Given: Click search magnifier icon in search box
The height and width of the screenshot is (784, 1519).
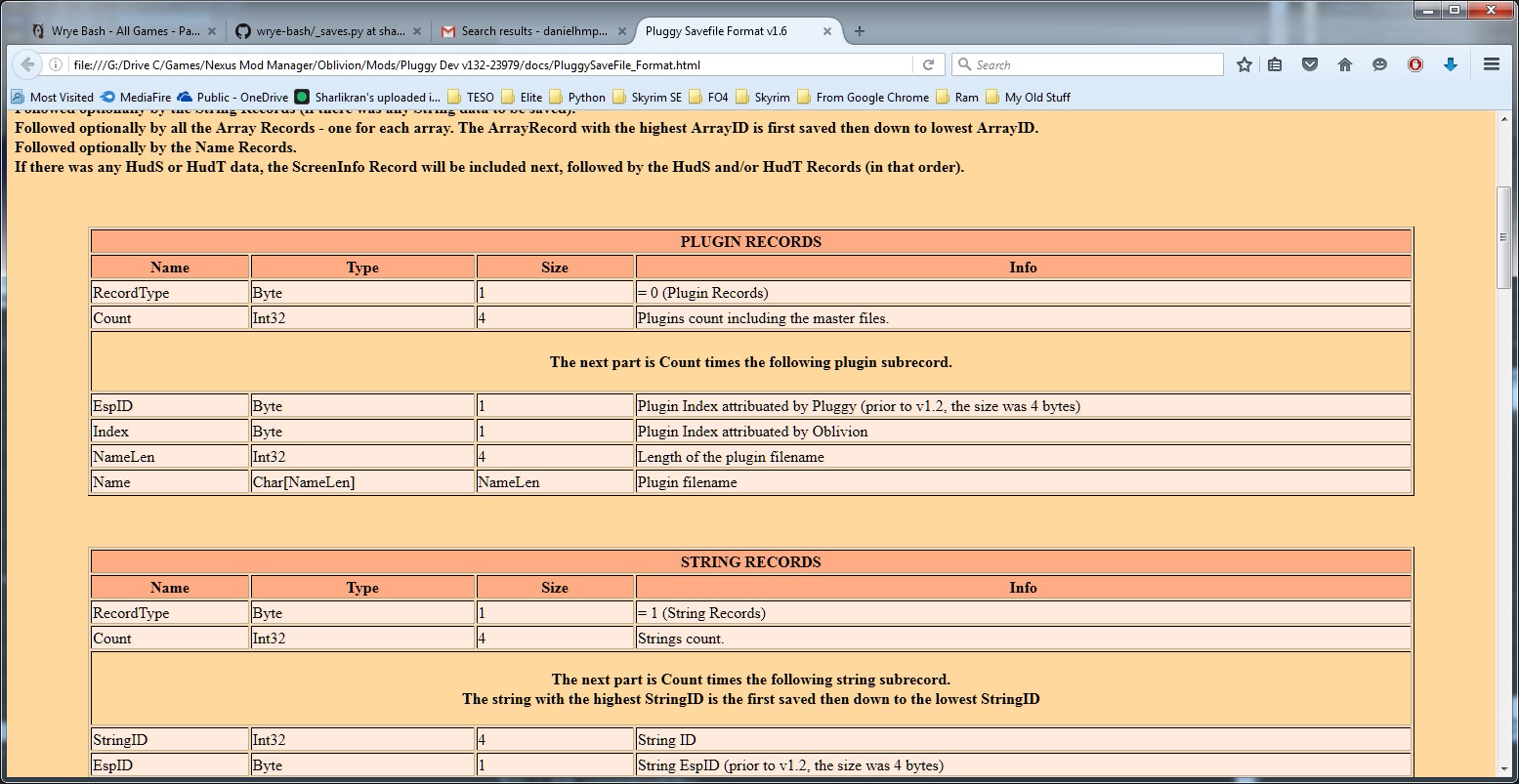Looking at the screenshot, I should coord(966,64).
